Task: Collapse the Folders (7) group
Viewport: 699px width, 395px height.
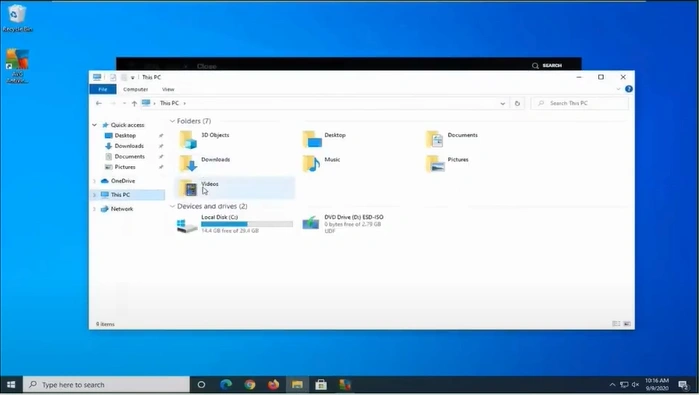Action: (x=173, y=121)
